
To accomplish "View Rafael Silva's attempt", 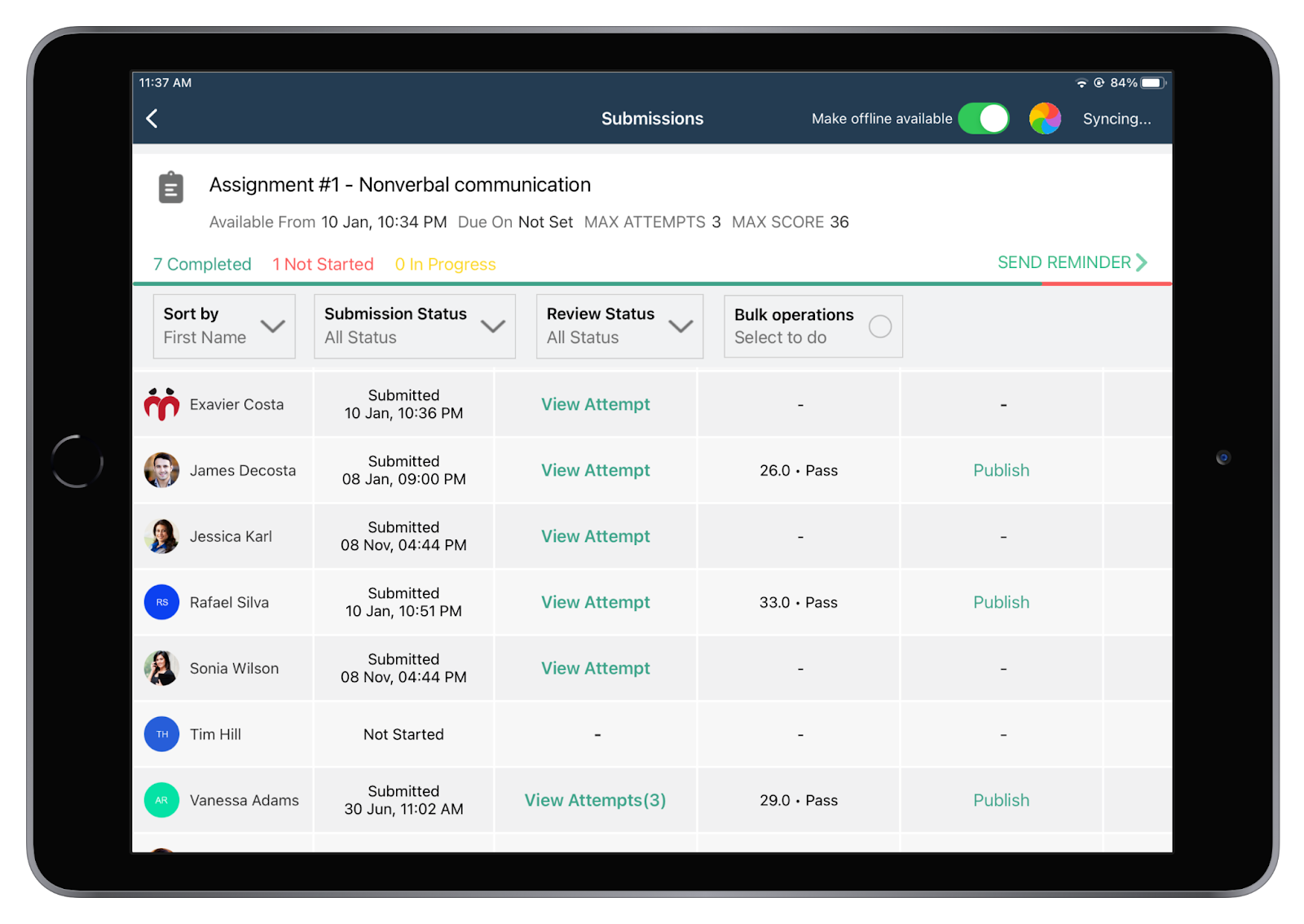I will pyautogui.click(x=596, y=602).
